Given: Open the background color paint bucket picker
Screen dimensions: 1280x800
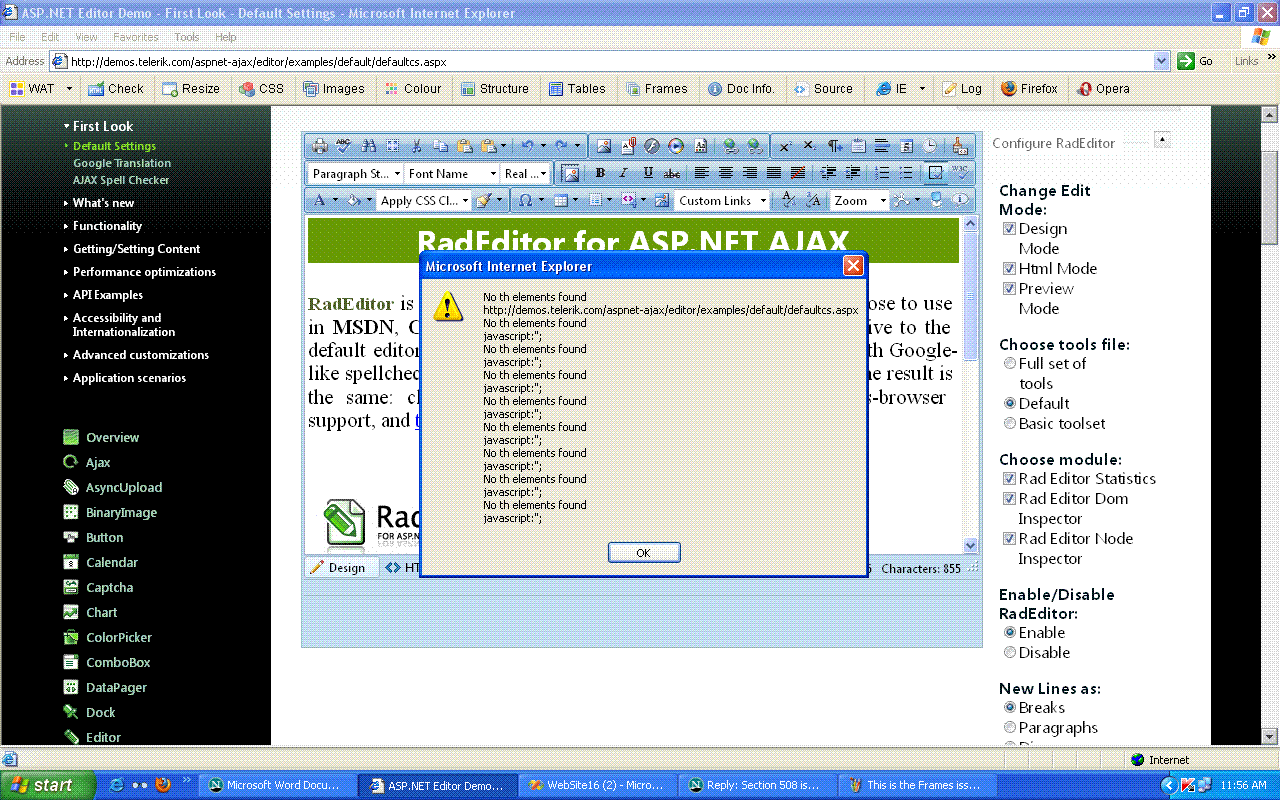Looking at the screenshot, I should [352, 200].
